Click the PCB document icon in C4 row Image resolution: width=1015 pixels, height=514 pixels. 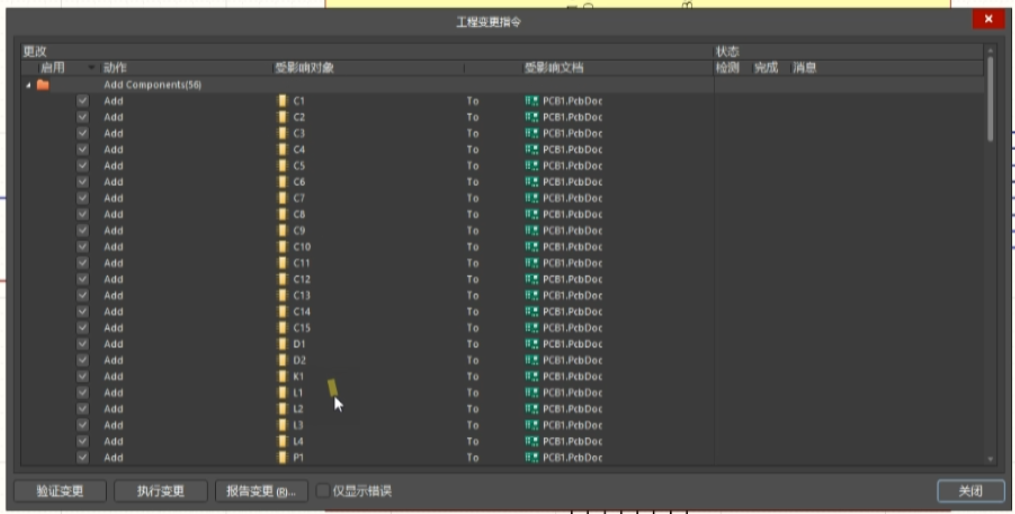(532, 150)
